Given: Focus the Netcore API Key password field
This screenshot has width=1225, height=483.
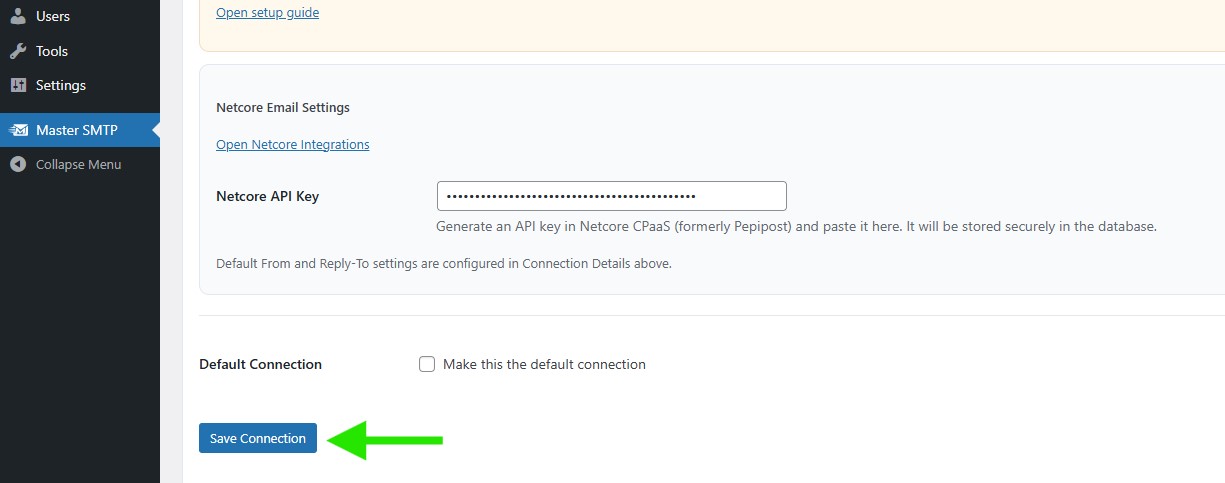Looking at the screenshot, I should pyautogui.click(x=611, y=196).
